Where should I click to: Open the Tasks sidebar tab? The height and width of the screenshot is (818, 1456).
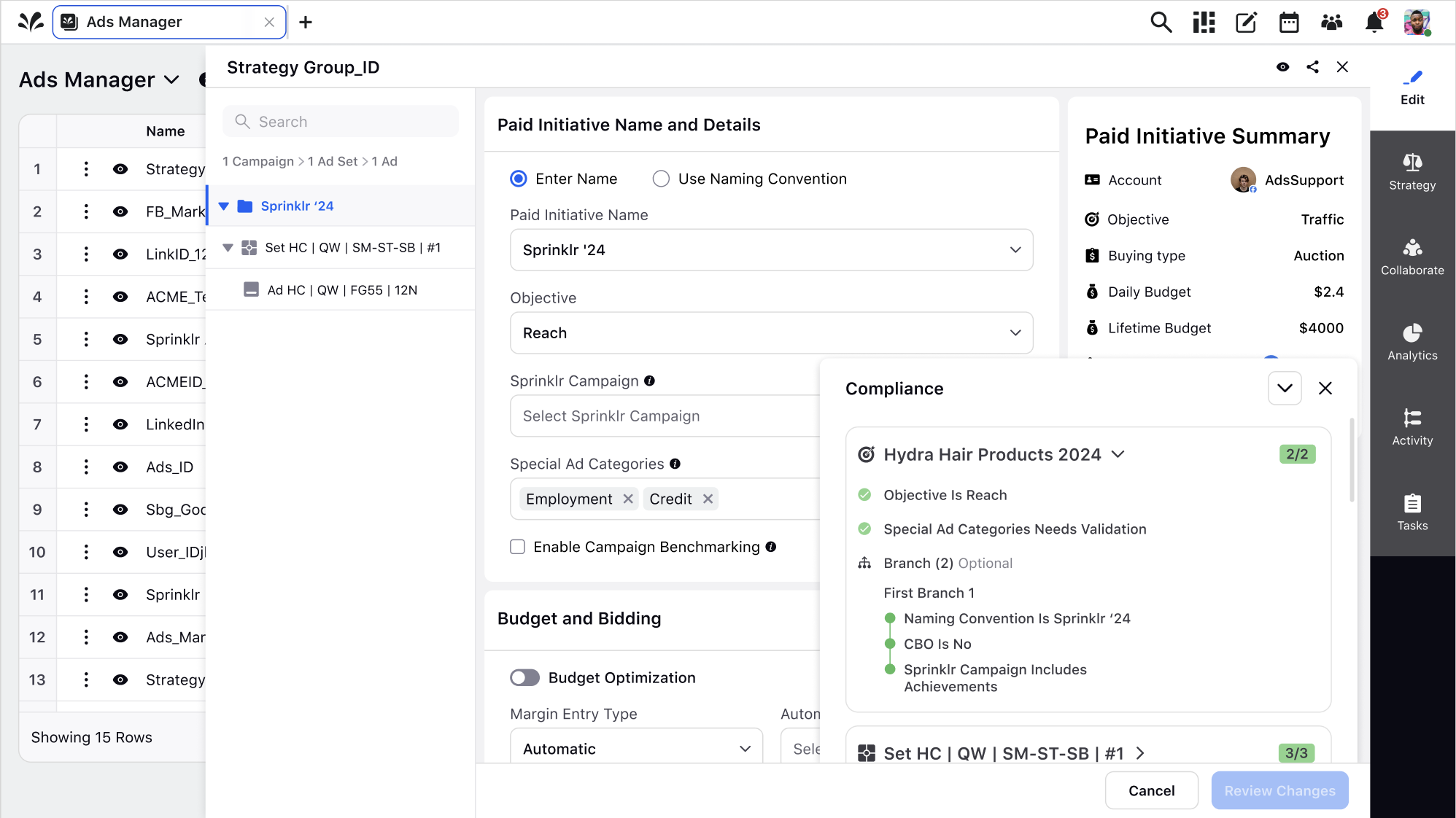tap(1412, 513)
